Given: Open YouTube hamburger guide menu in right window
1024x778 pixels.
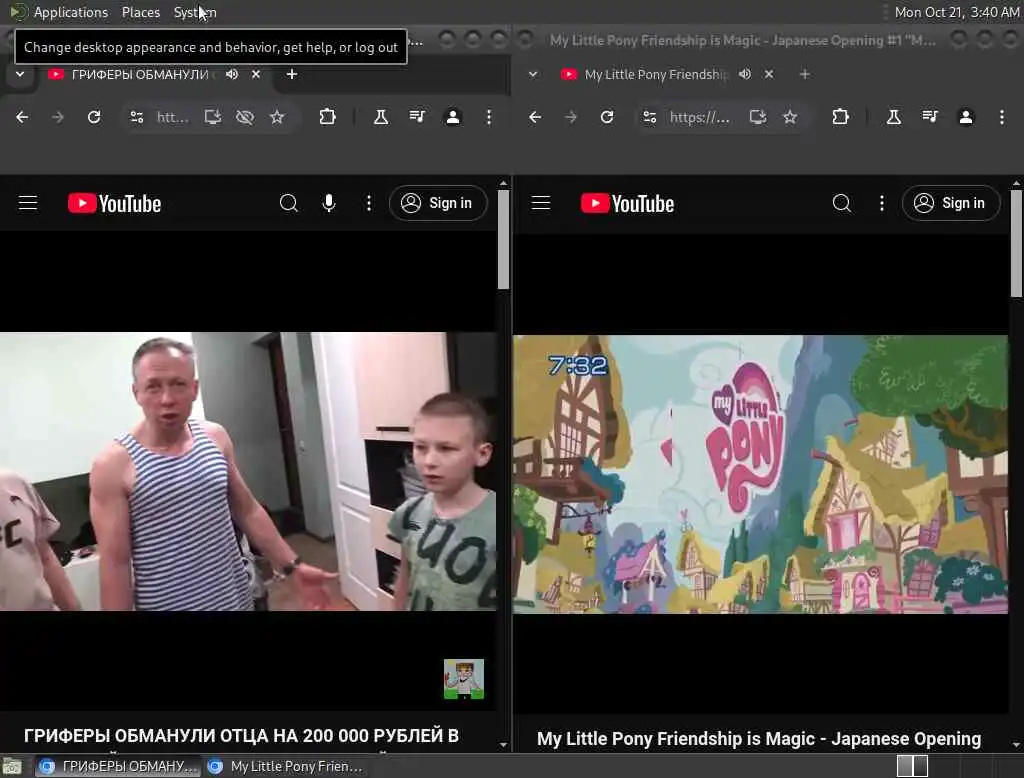Looking at the screenshot, I should [x=541, y=203].
